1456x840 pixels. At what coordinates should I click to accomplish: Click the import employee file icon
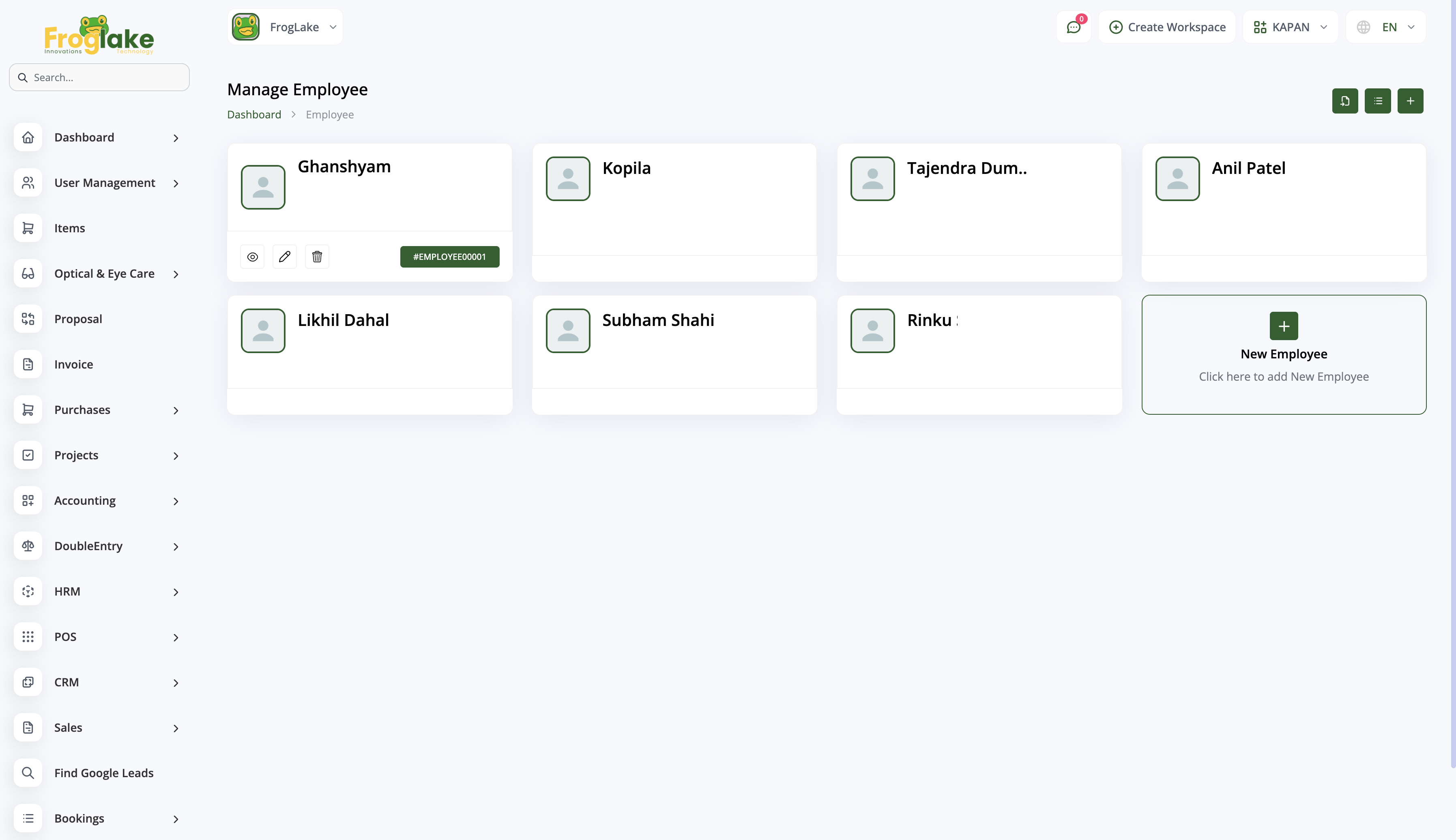click(1344, 101)
